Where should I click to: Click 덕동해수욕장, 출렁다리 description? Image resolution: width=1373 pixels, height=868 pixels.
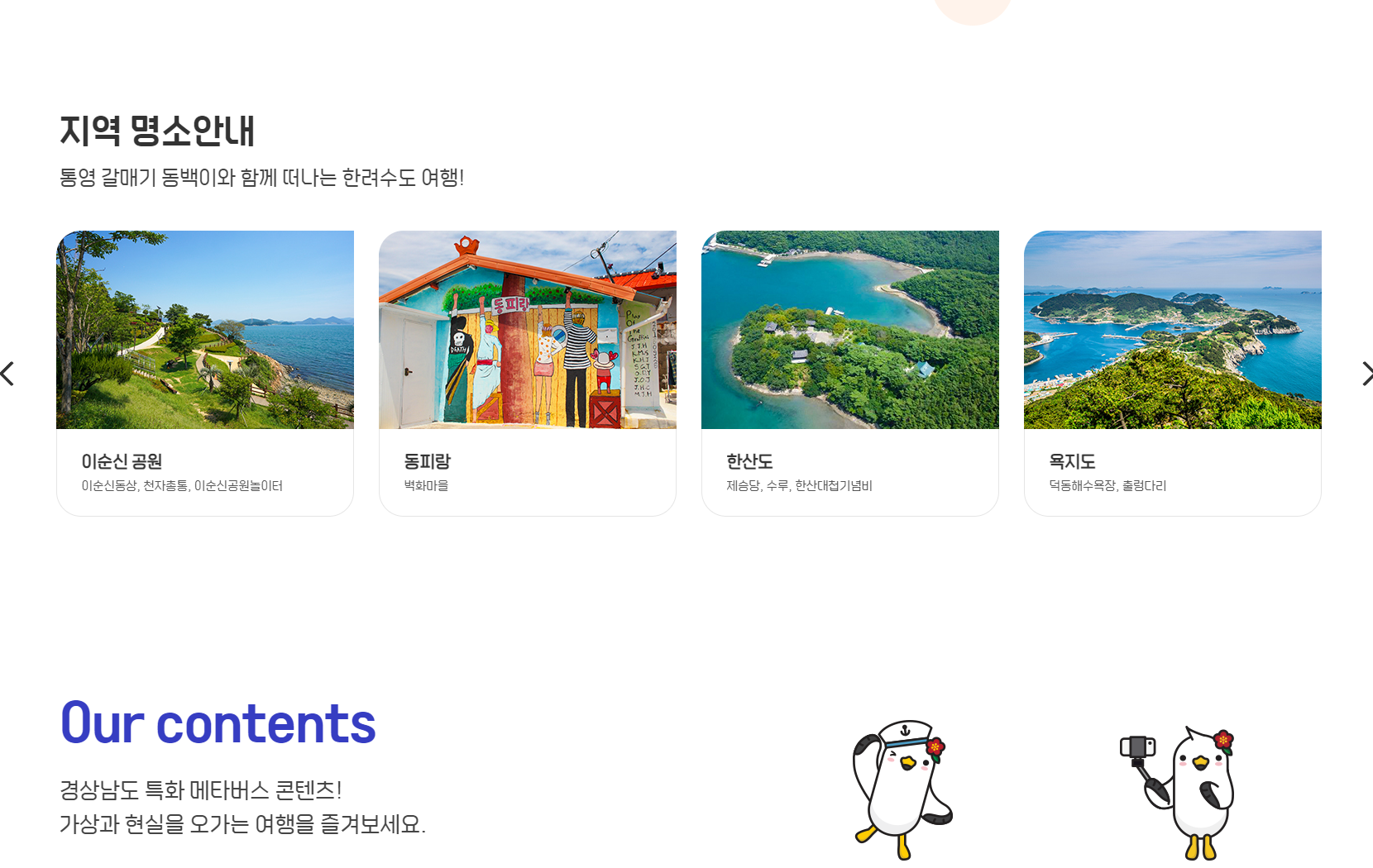(x=1107, y=485)
